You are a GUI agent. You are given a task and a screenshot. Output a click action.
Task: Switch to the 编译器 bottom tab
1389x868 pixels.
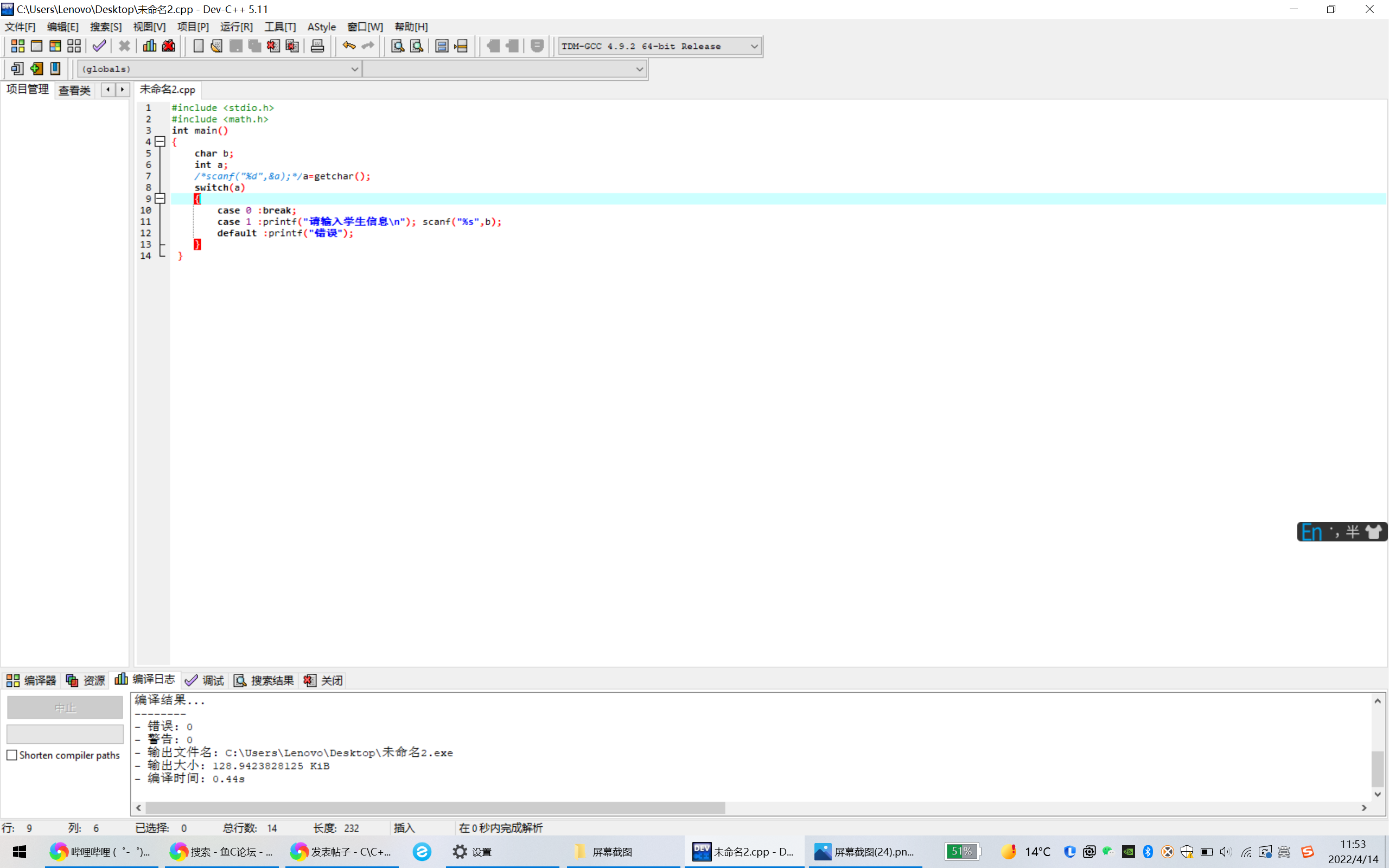pyautogui.click(x=31, y=680)
